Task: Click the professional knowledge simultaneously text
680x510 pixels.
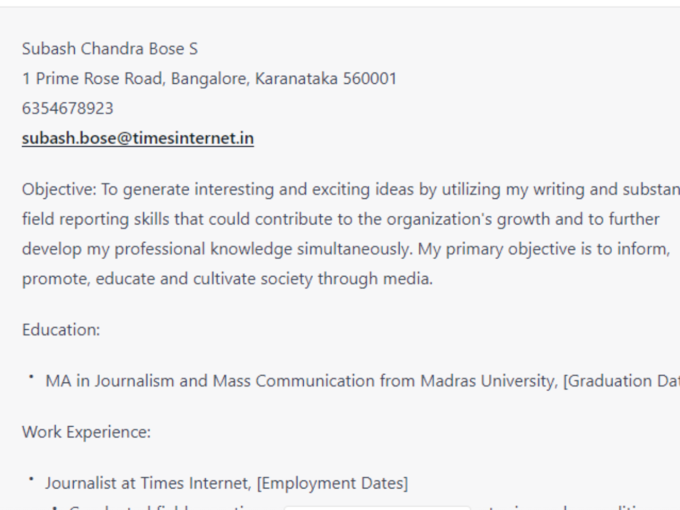Action: coord(264,249)
